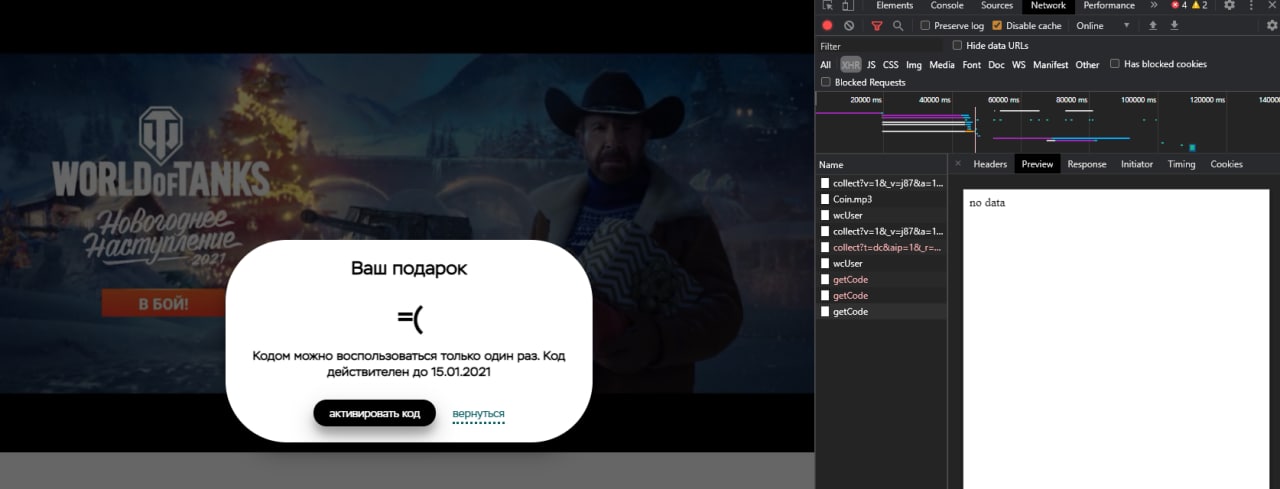Toggle the red filter funnel icon

coord(877,26)
